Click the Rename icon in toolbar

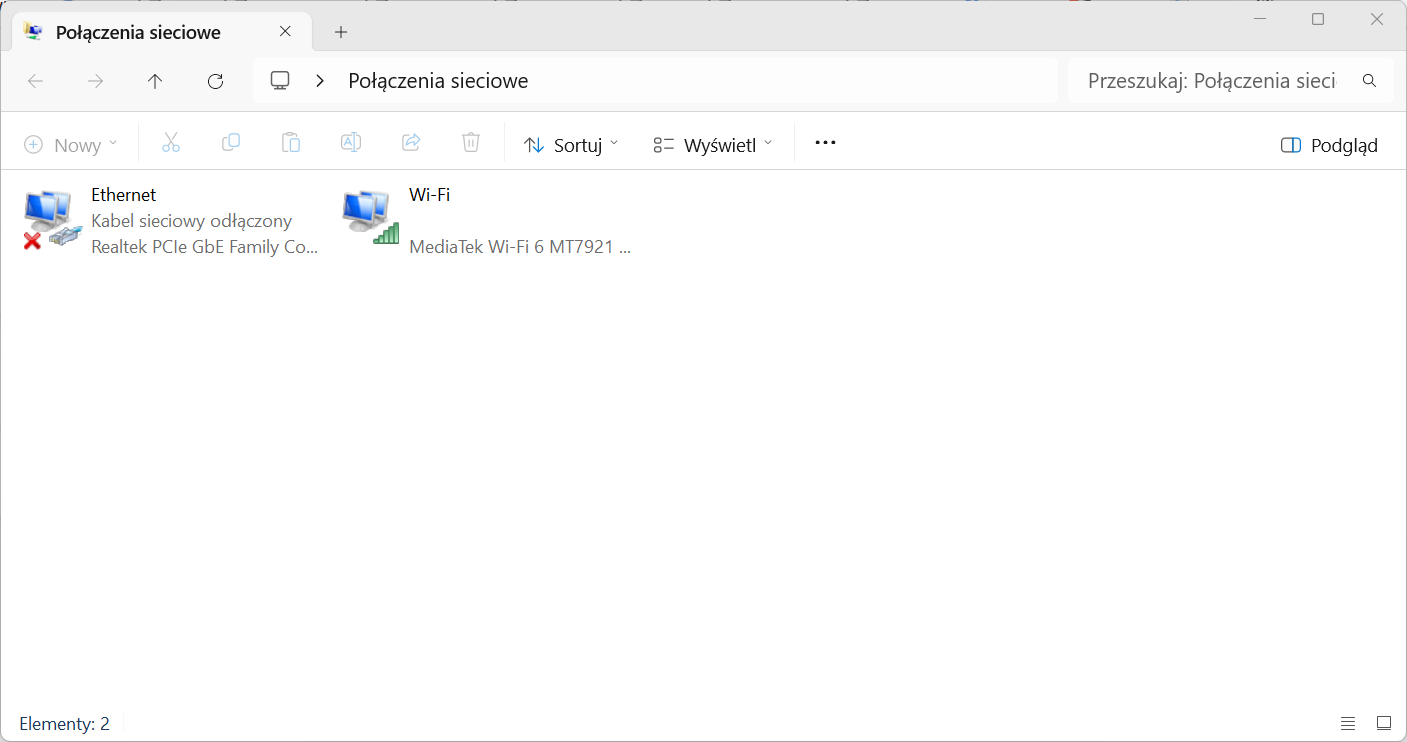pos(351,143)
